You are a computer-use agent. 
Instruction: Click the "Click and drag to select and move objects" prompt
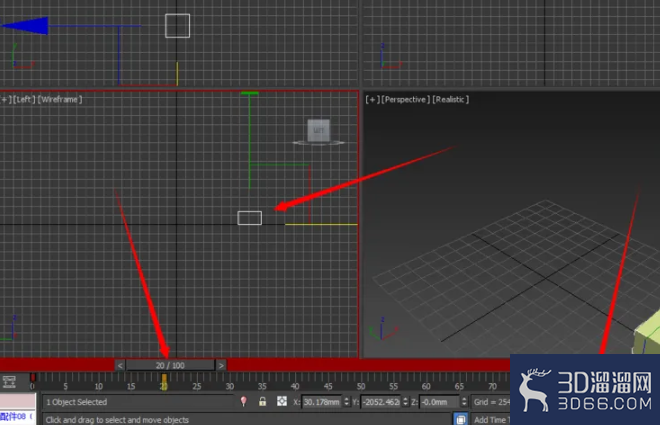[117, 420]
